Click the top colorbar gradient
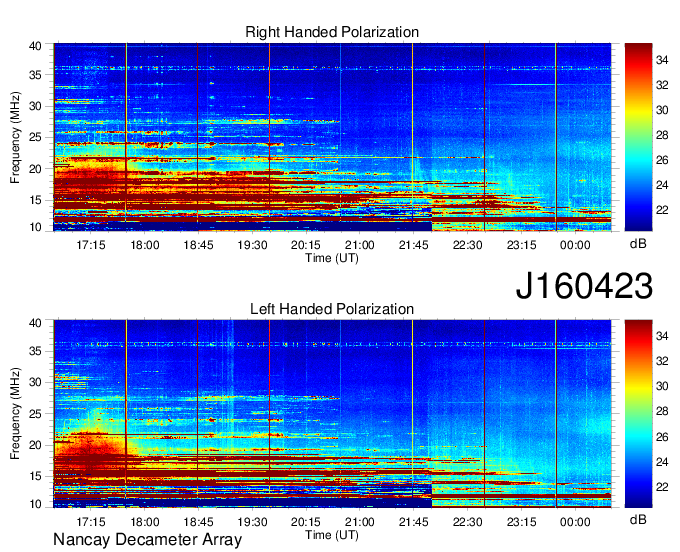Screen dimensions: 680x552 638,137
